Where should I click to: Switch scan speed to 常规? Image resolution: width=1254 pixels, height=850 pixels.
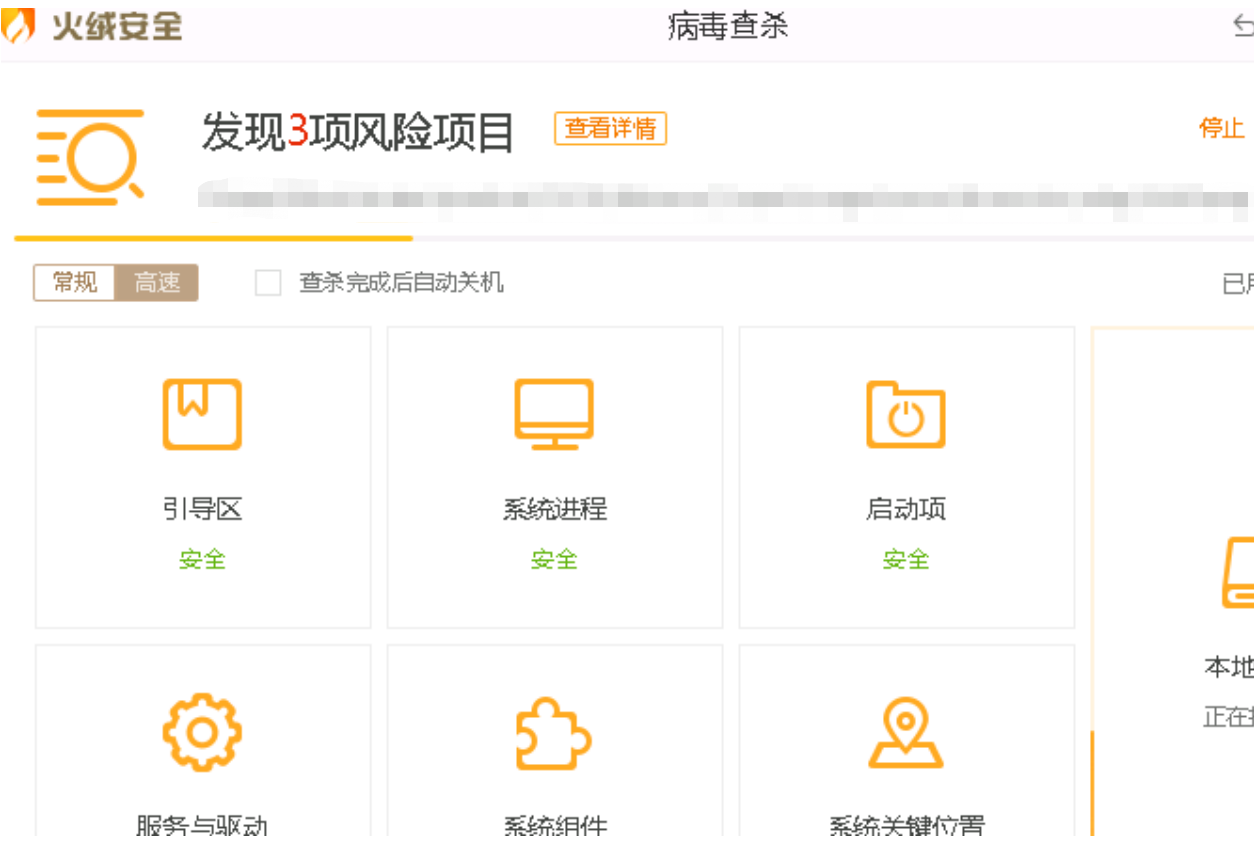coord(75,283)
